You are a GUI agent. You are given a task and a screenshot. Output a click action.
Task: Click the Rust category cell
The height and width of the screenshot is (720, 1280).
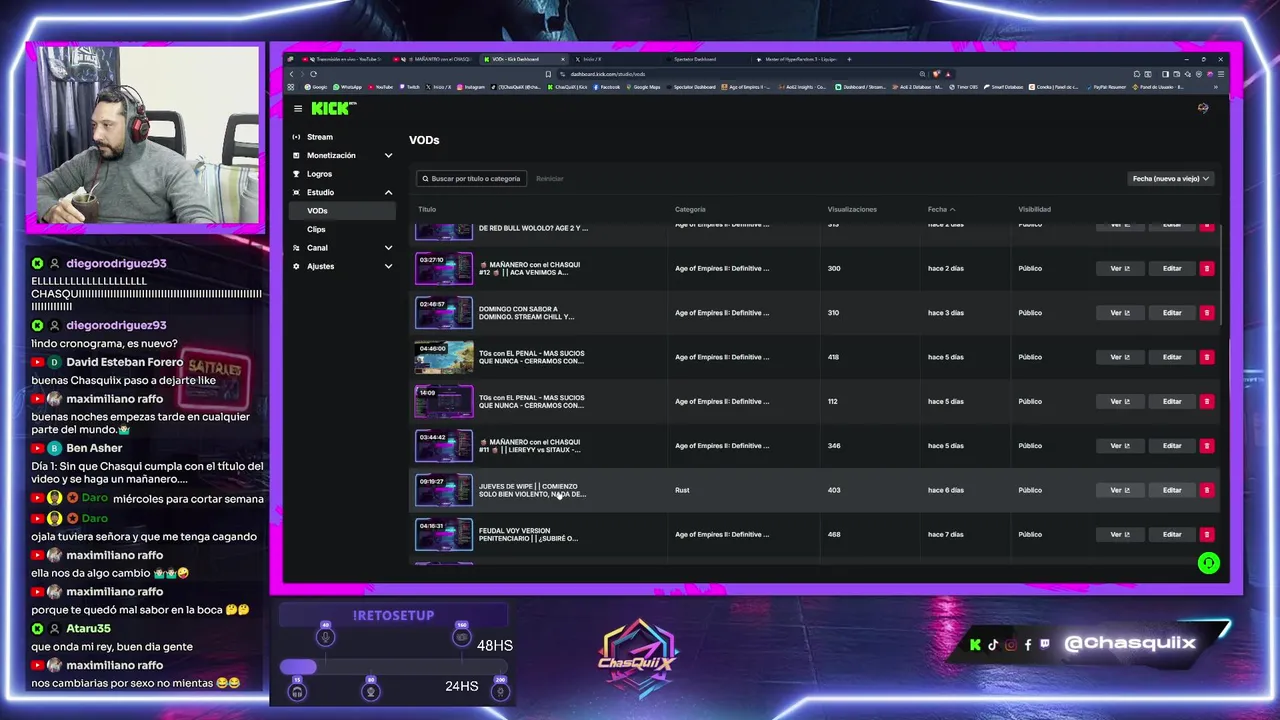682,490
